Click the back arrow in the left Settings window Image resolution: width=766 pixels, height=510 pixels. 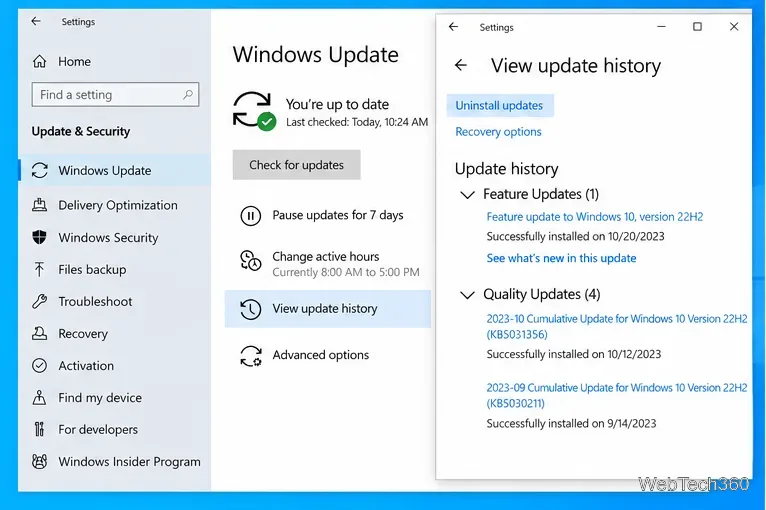click(x=36, y=21)
